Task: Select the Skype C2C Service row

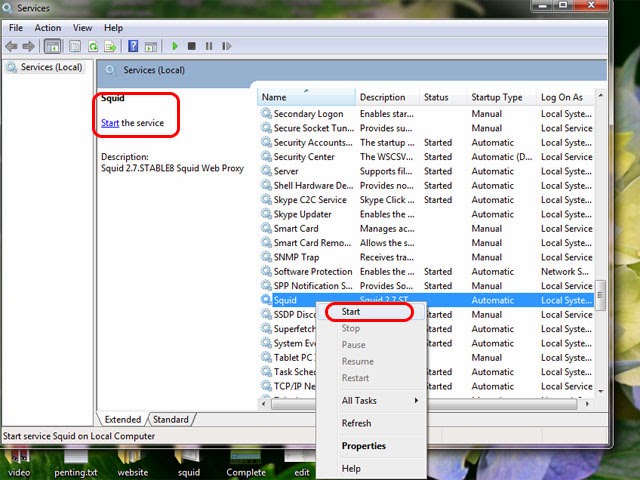Action: tap(426, 200)
